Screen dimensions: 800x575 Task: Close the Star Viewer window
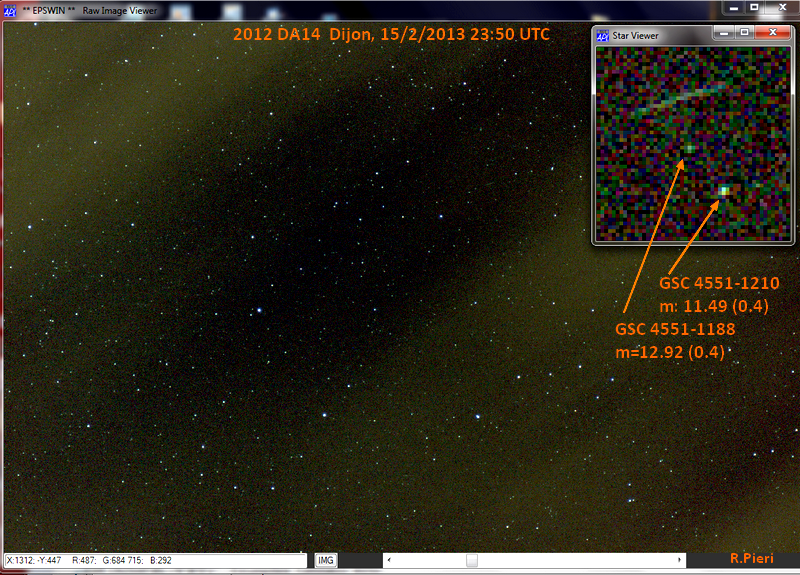[x=771, y=33]
